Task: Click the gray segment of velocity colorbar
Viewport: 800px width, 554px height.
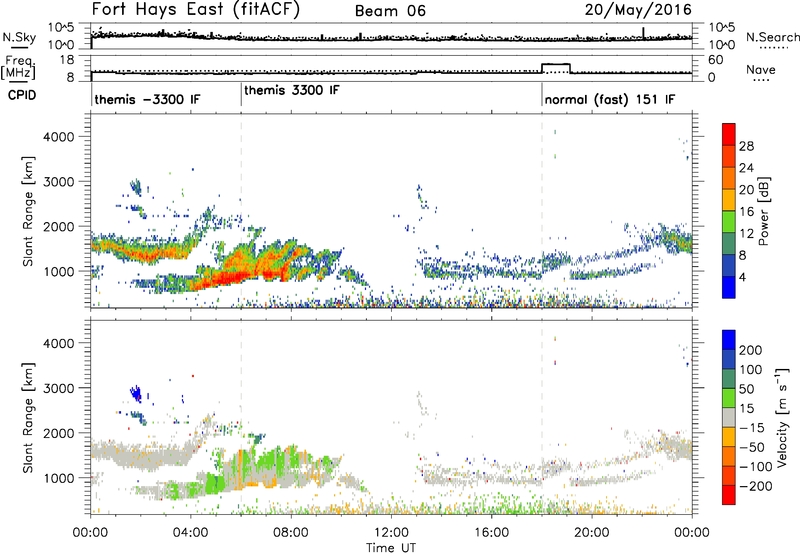Action: coord(729,417)
